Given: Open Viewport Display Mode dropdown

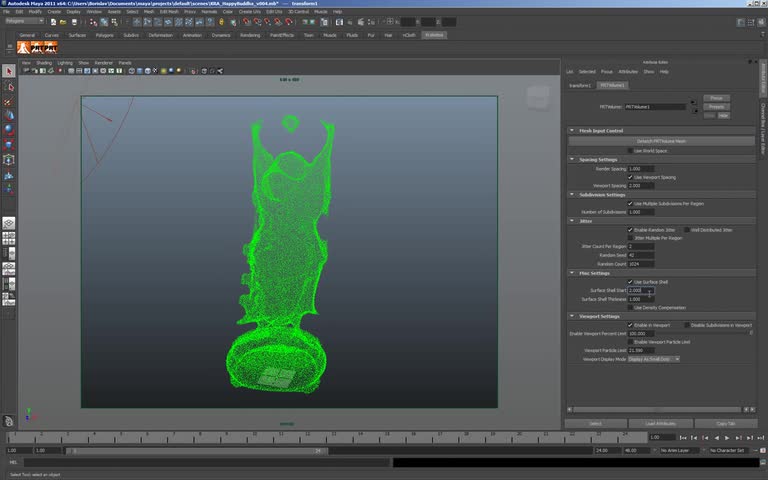Looking at the screenshot, I should pos(654,359).
